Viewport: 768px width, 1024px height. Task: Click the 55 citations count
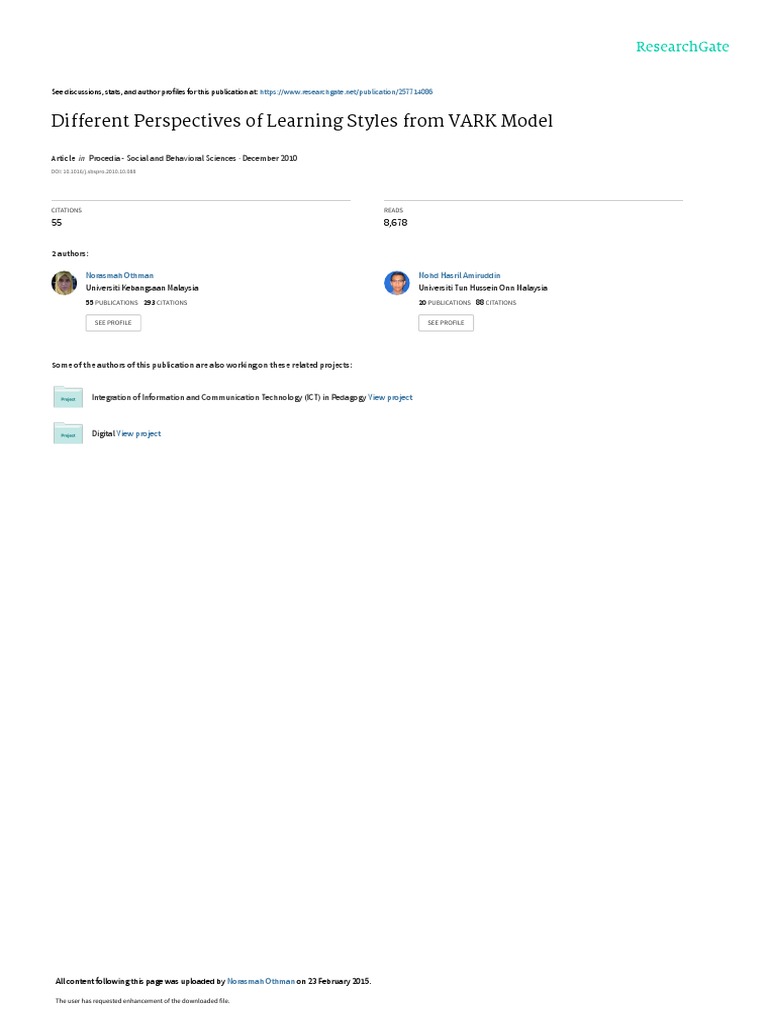tap(57, 223)
